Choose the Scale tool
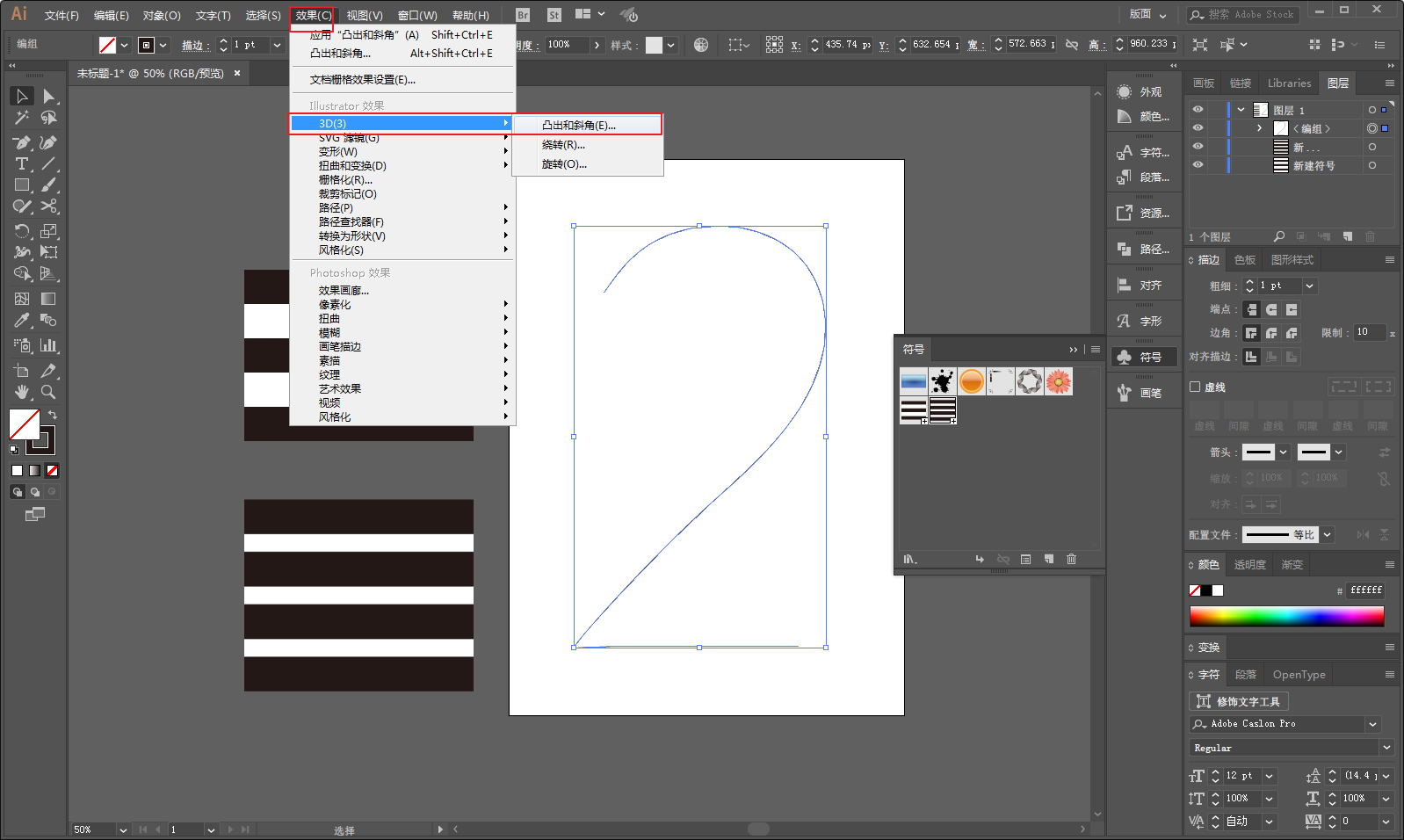The height and width of the screenshot is (840, 1404). (x=49, y=231)
